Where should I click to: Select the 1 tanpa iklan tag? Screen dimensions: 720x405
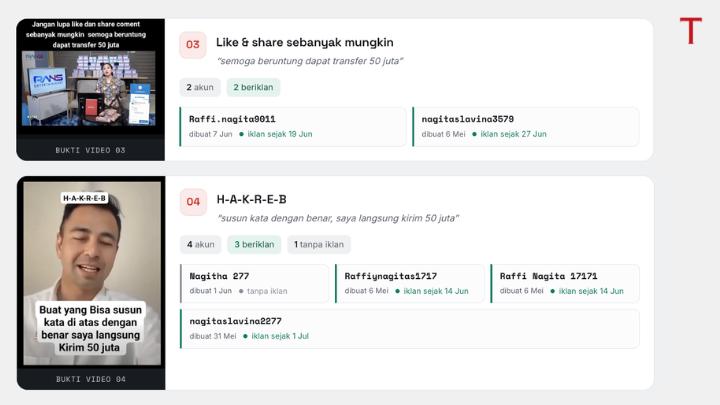[x=319, y=244]
